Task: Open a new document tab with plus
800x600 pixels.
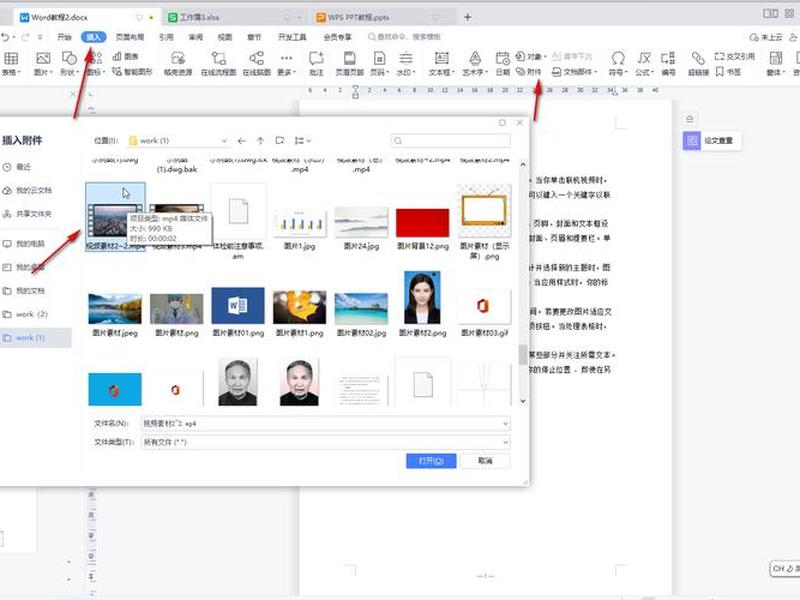Action: point(467,17)
